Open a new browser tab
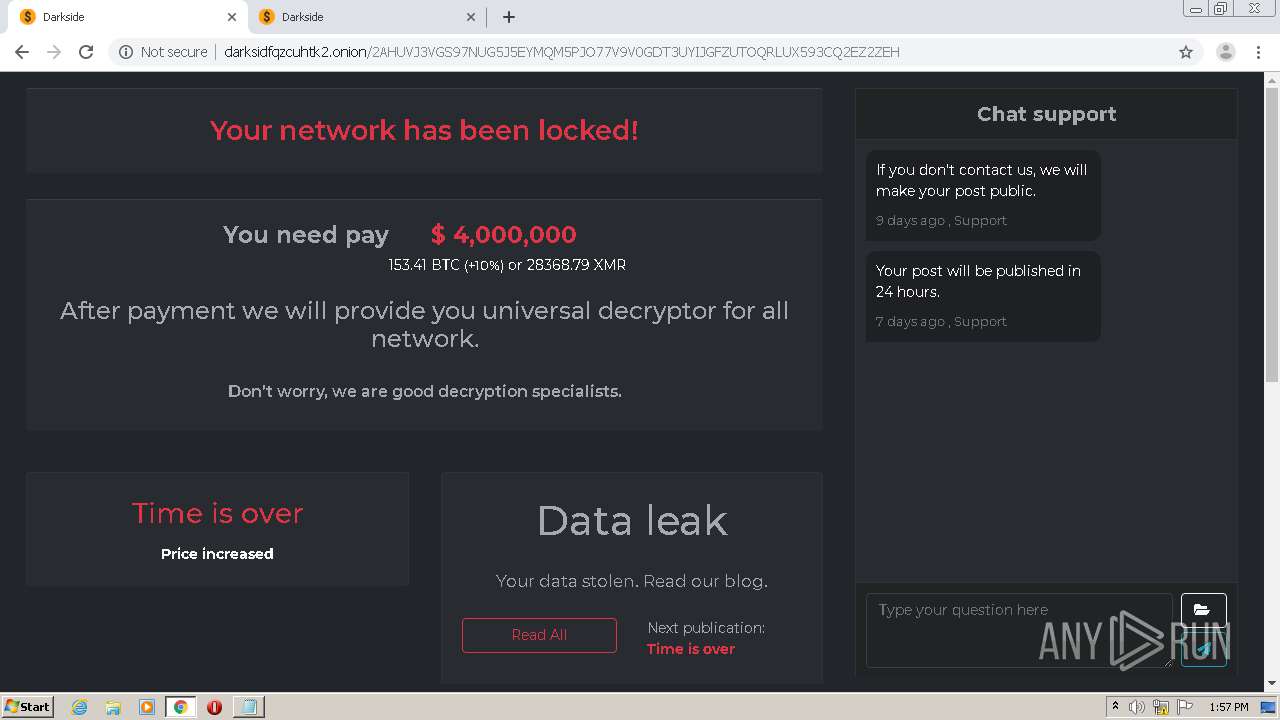This screenshot has width=1280, height=720. (x=509, y=17)
